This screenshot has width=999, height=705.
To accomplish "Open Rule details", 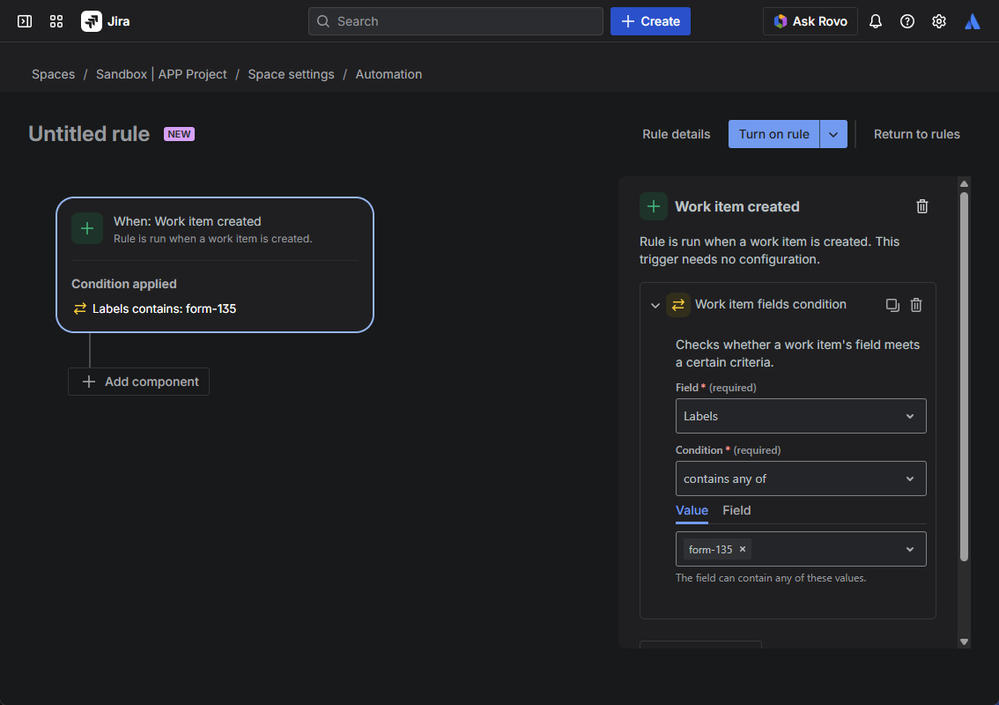I will pos(676,134).
